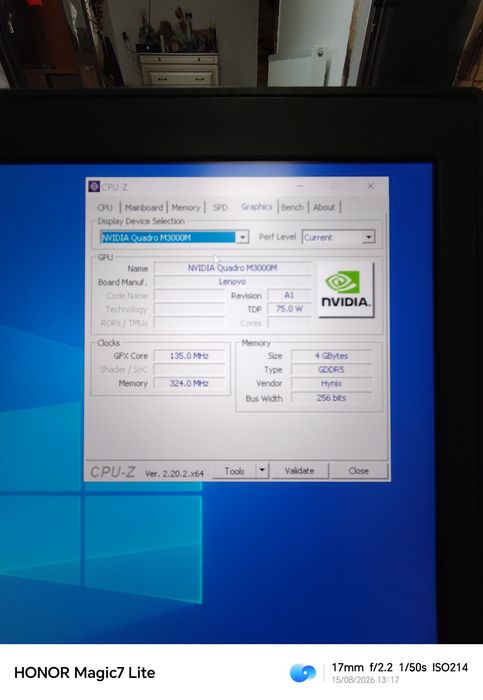Expand the Display Device Selection dropdown
Image resolution: width=483 pixels, height=700 pixels.
point(242,237)
